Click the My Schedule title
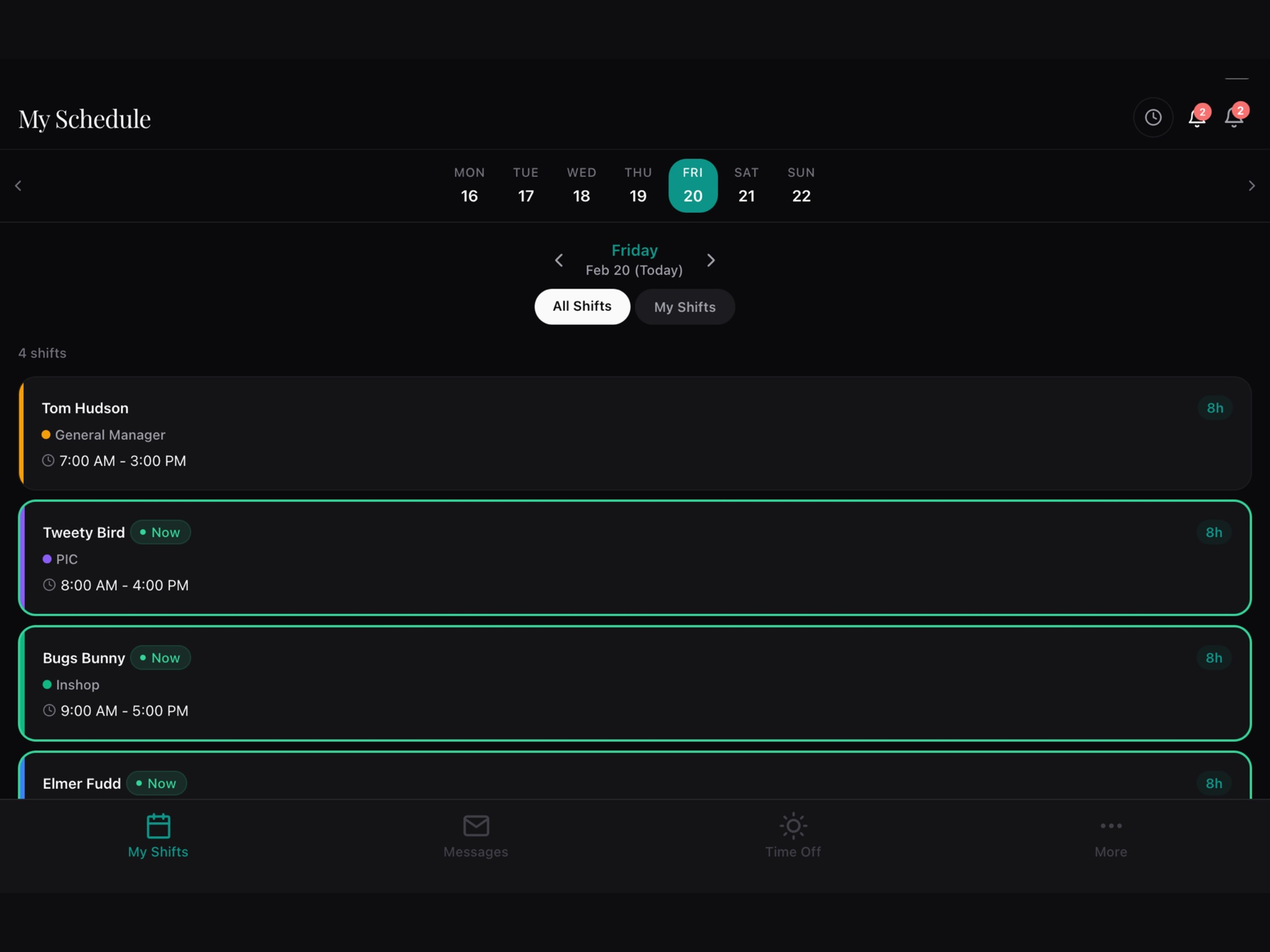The width and height of the screenshot is (1270, 952). click(85, 119)
